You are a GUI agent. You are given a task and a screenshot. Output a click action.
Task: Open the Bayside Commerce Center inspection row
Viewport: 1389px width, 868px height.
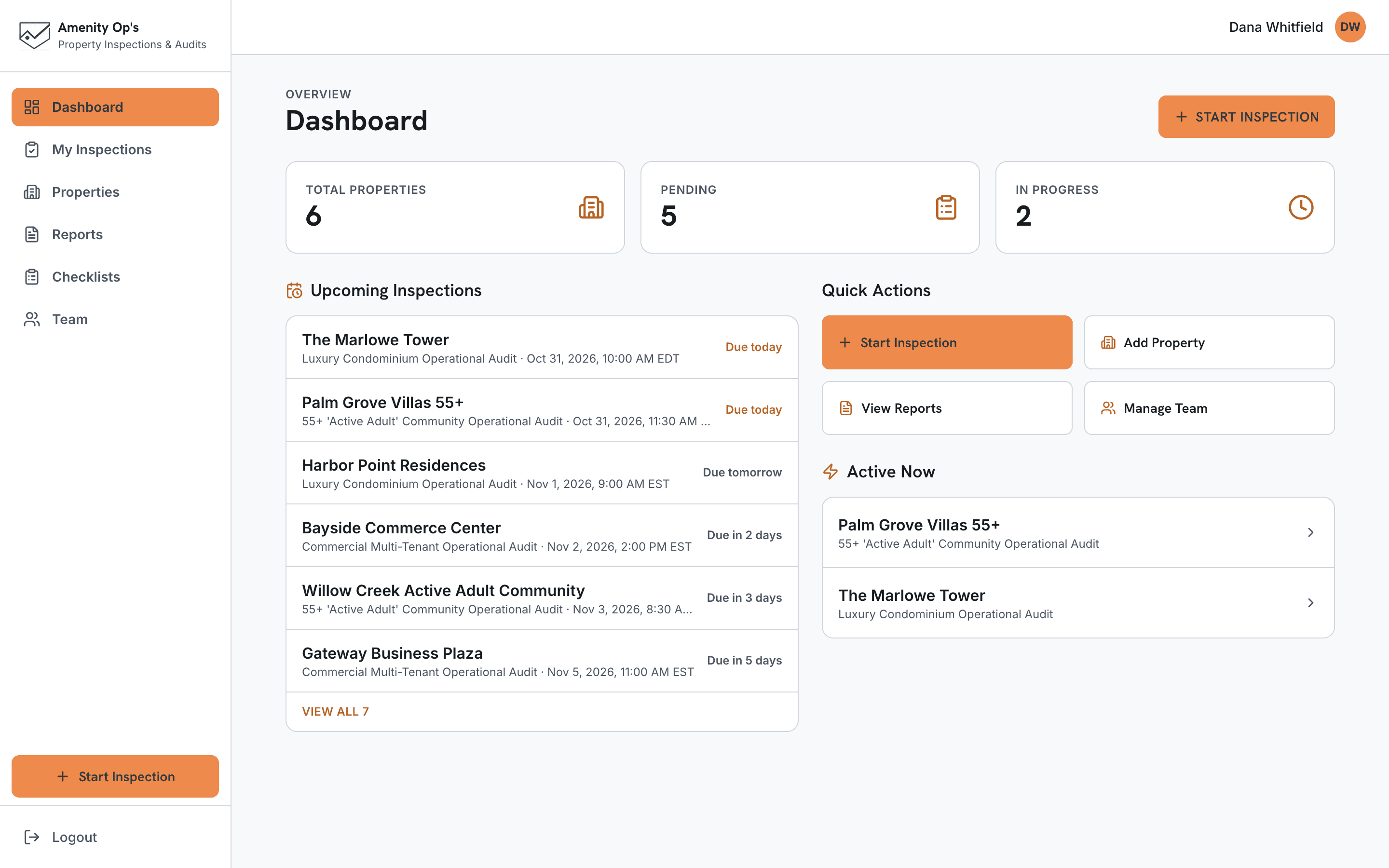[x=542, y=536]
